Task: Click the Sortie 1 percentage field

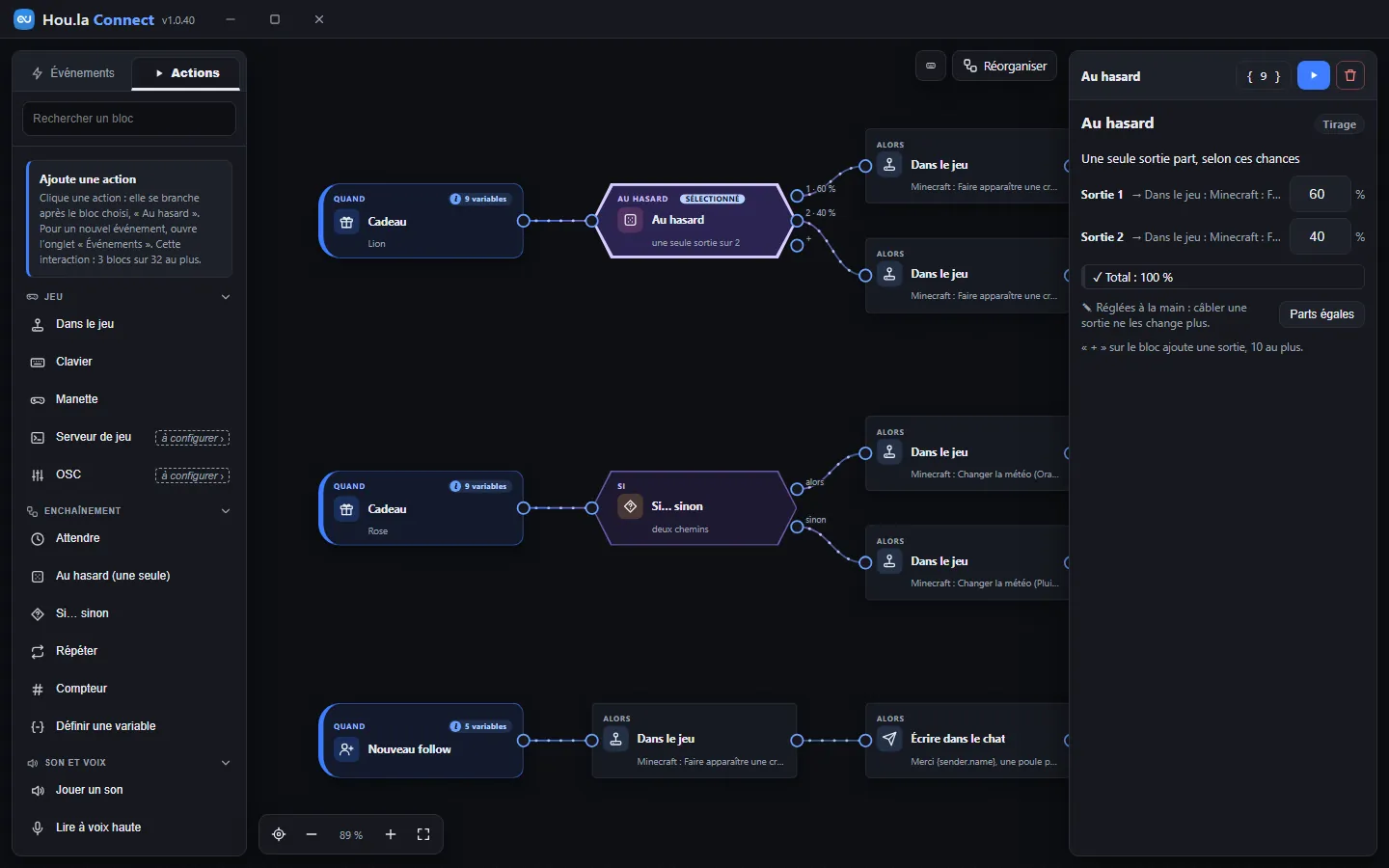Action: click(1320, 194)
